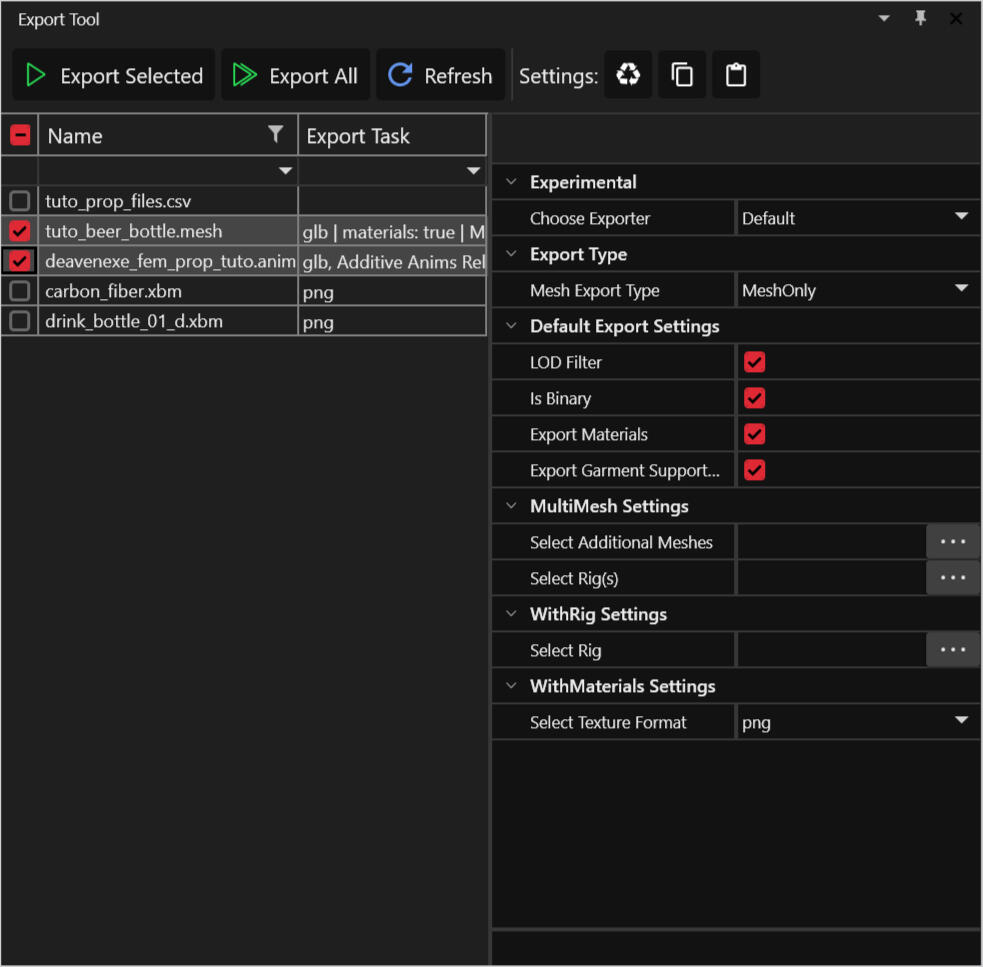Click the pin icon in title bar

920,19
